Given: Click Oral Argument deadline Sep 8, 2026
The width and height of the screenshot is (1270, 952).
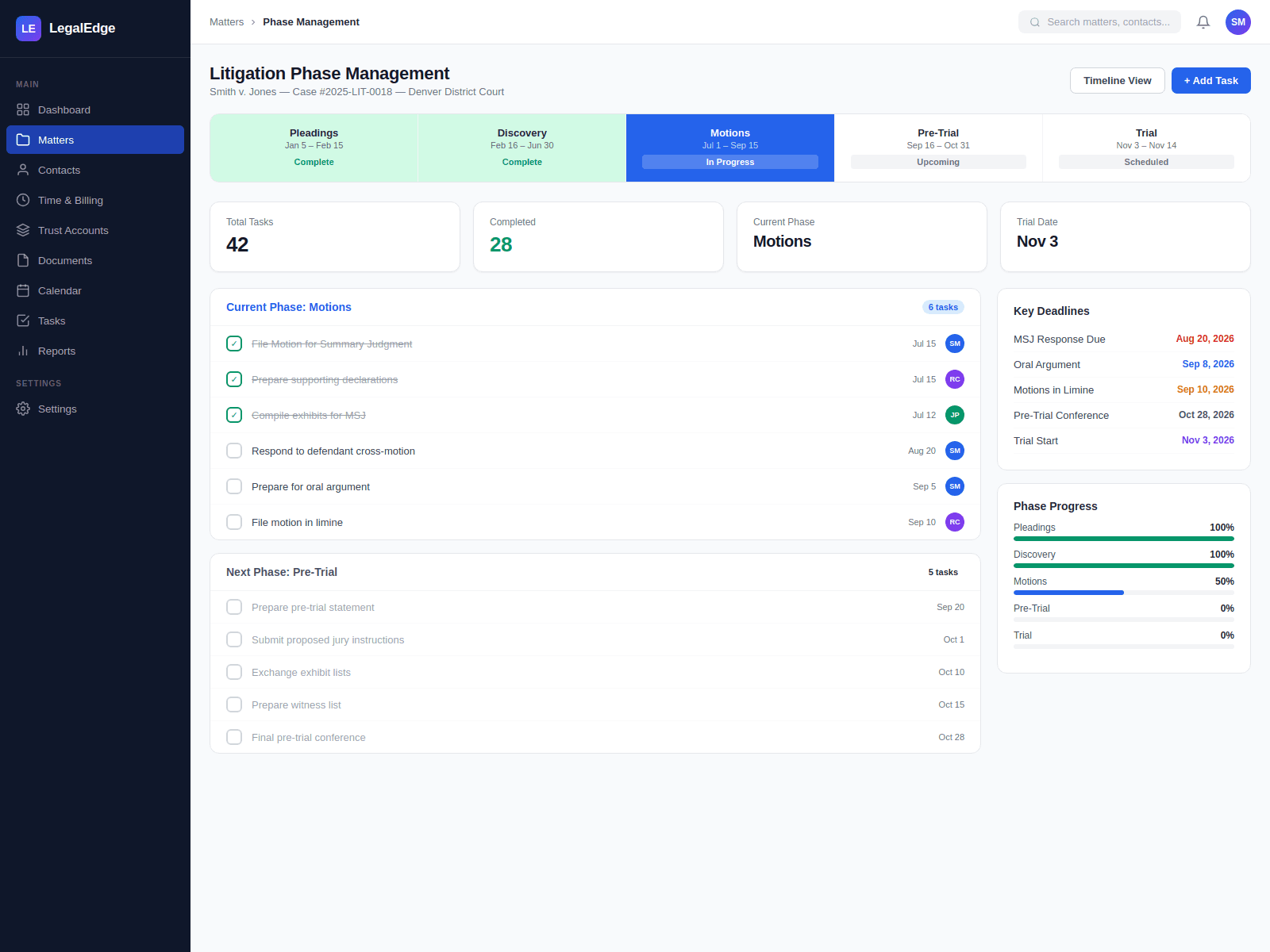Looking at the screenshot, I should click(1124, 364).
